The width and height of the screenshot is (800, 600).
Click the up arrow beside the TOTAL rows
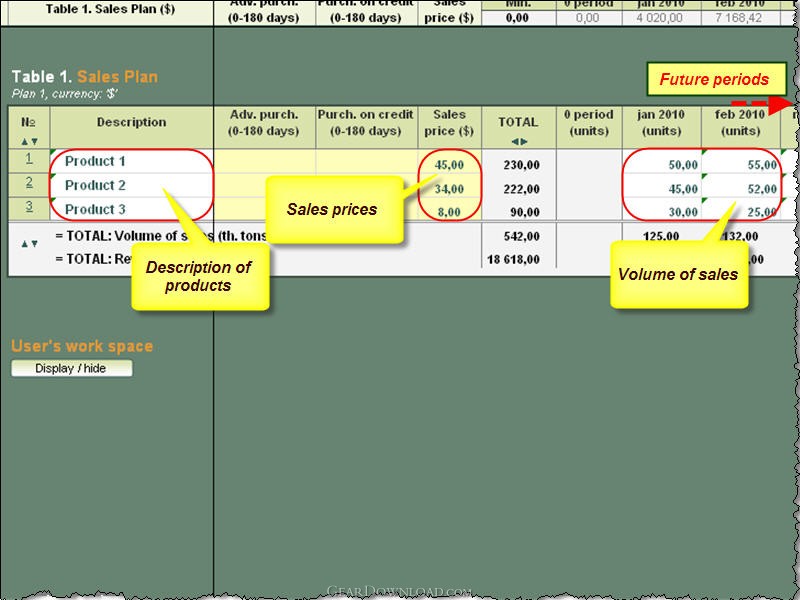tap(24, 244)
